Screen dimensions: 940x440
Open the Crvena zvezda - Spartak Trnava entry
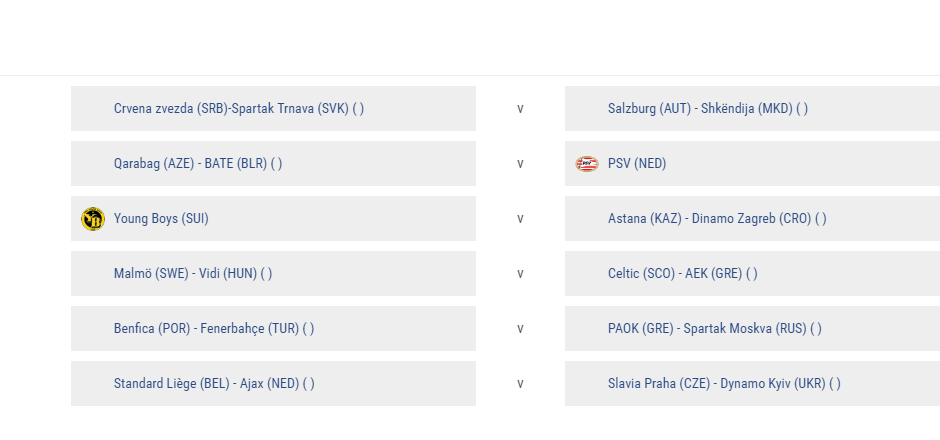pyautogui.click(x=238, y=109)
